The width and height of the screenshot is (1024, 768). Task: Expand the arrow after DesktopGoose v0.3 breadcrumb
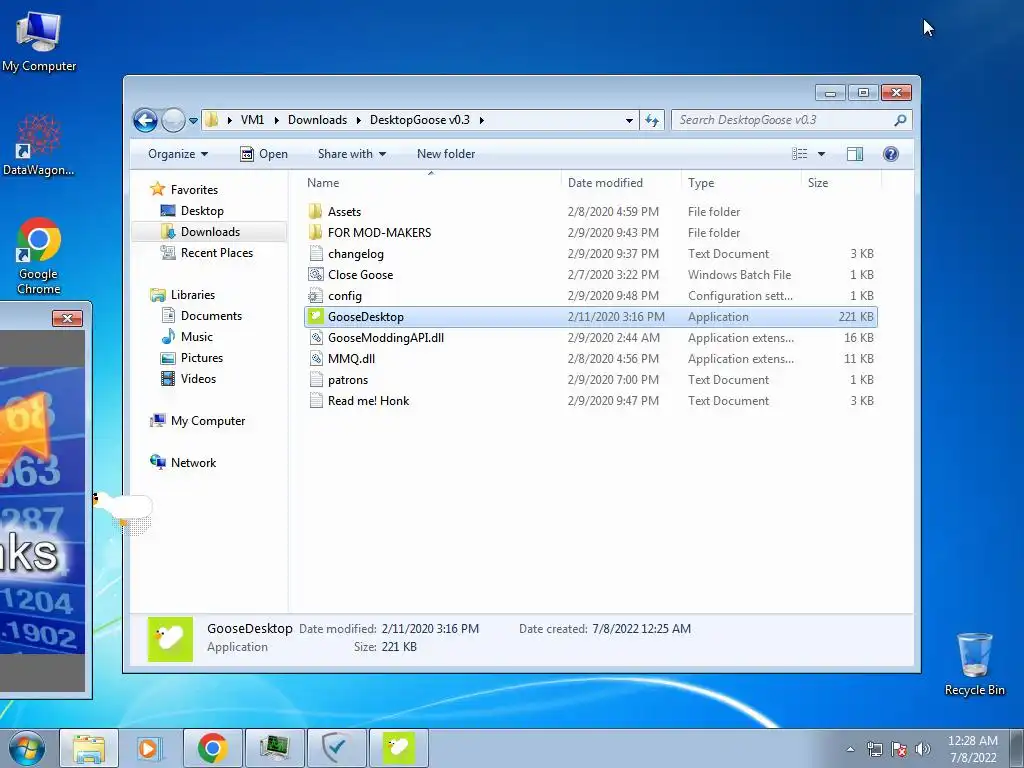[x=481, y=120]
